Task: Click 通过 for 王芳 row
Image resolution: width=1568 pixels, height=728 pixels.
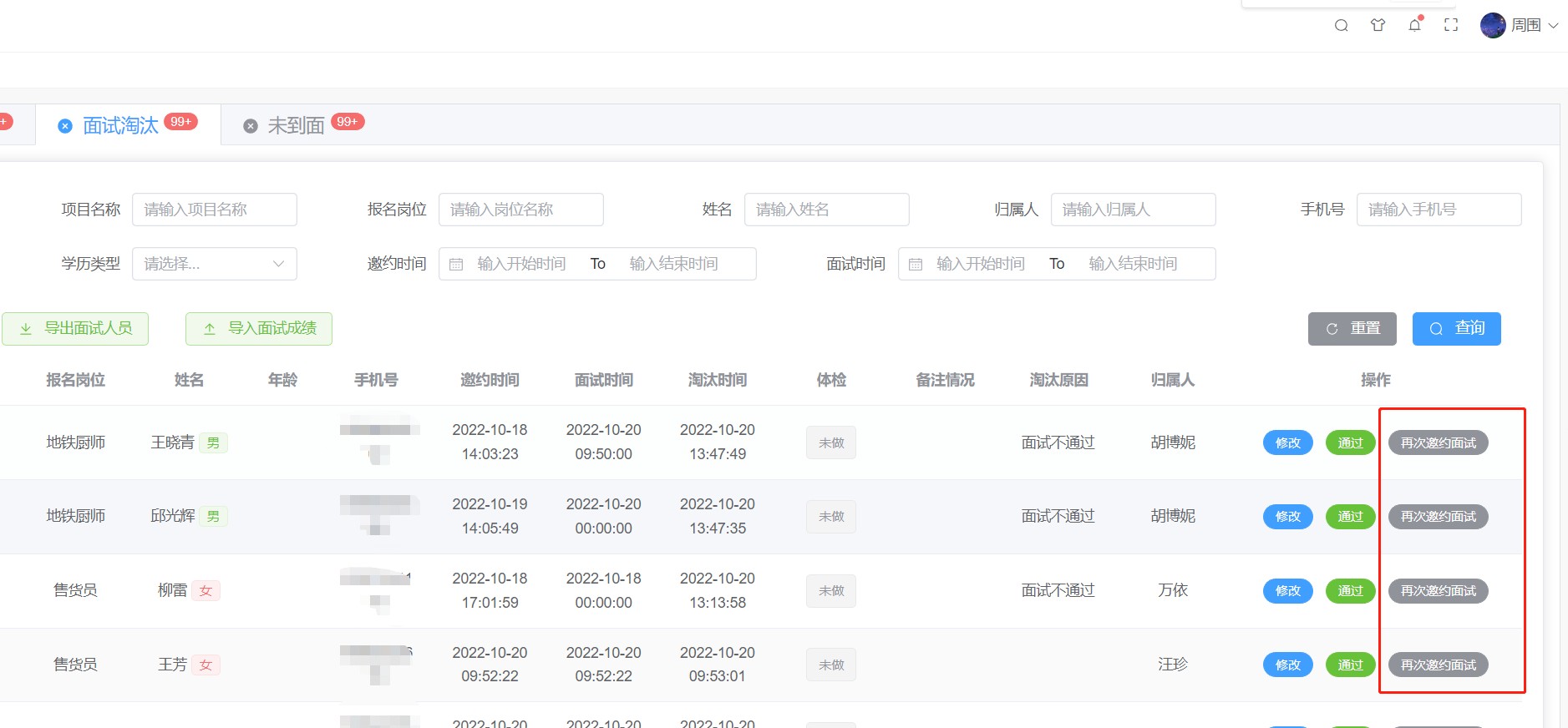Action: 1351,665
